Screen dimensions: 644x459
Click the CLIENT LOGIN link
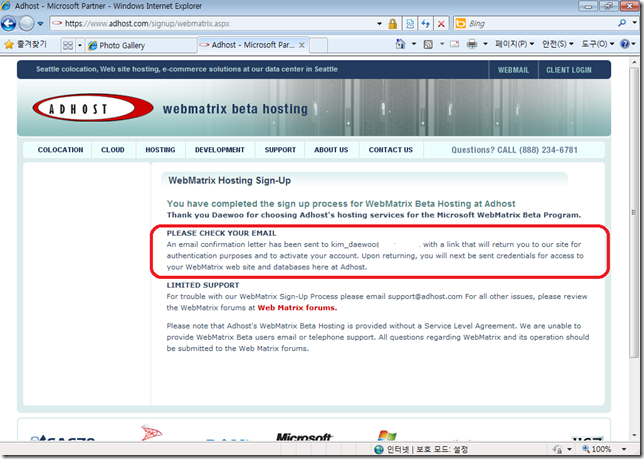569,70
